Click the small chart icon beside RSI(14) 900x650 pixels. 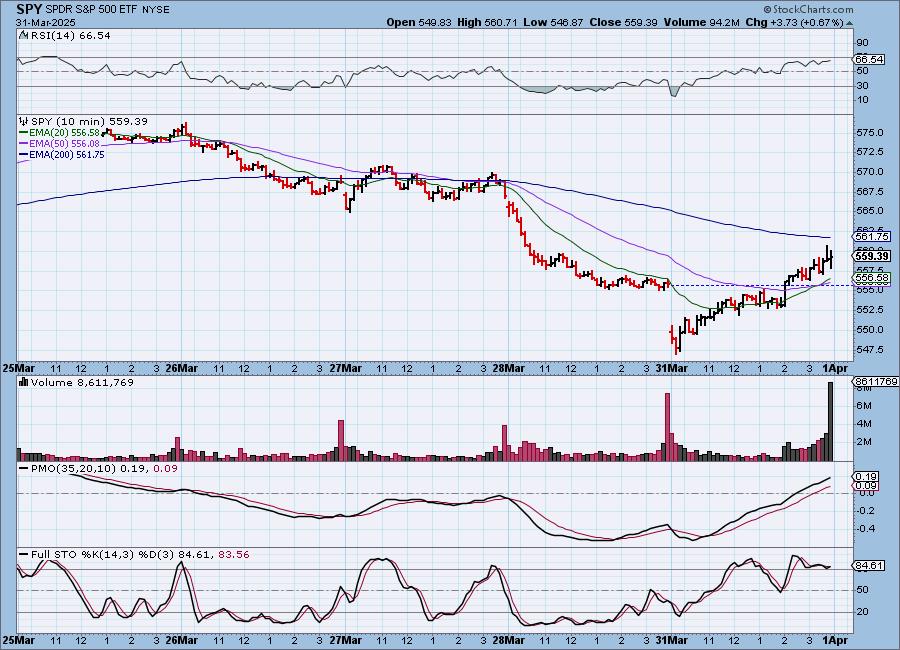click(x=24, y=35)
